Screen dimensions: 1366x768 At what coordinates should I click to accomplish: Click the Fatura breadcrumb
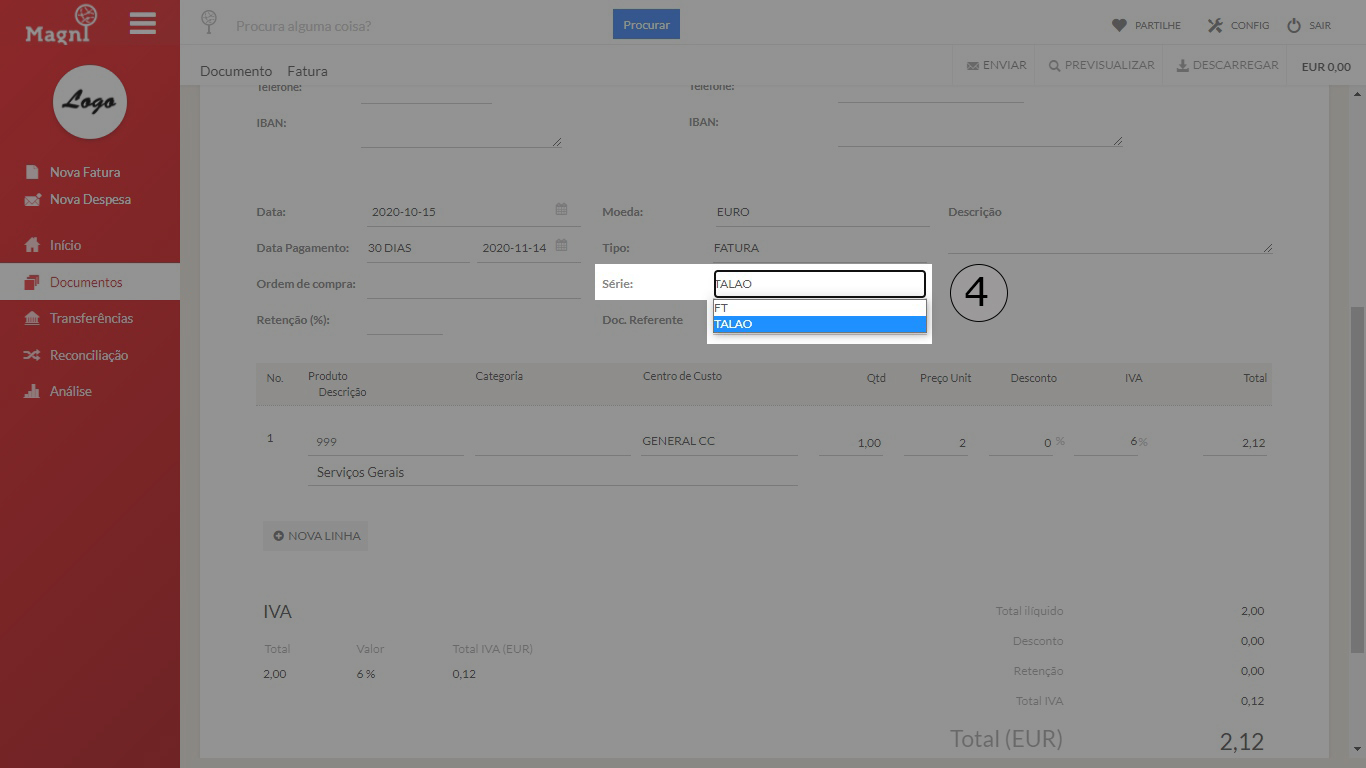tap(307, 71)
